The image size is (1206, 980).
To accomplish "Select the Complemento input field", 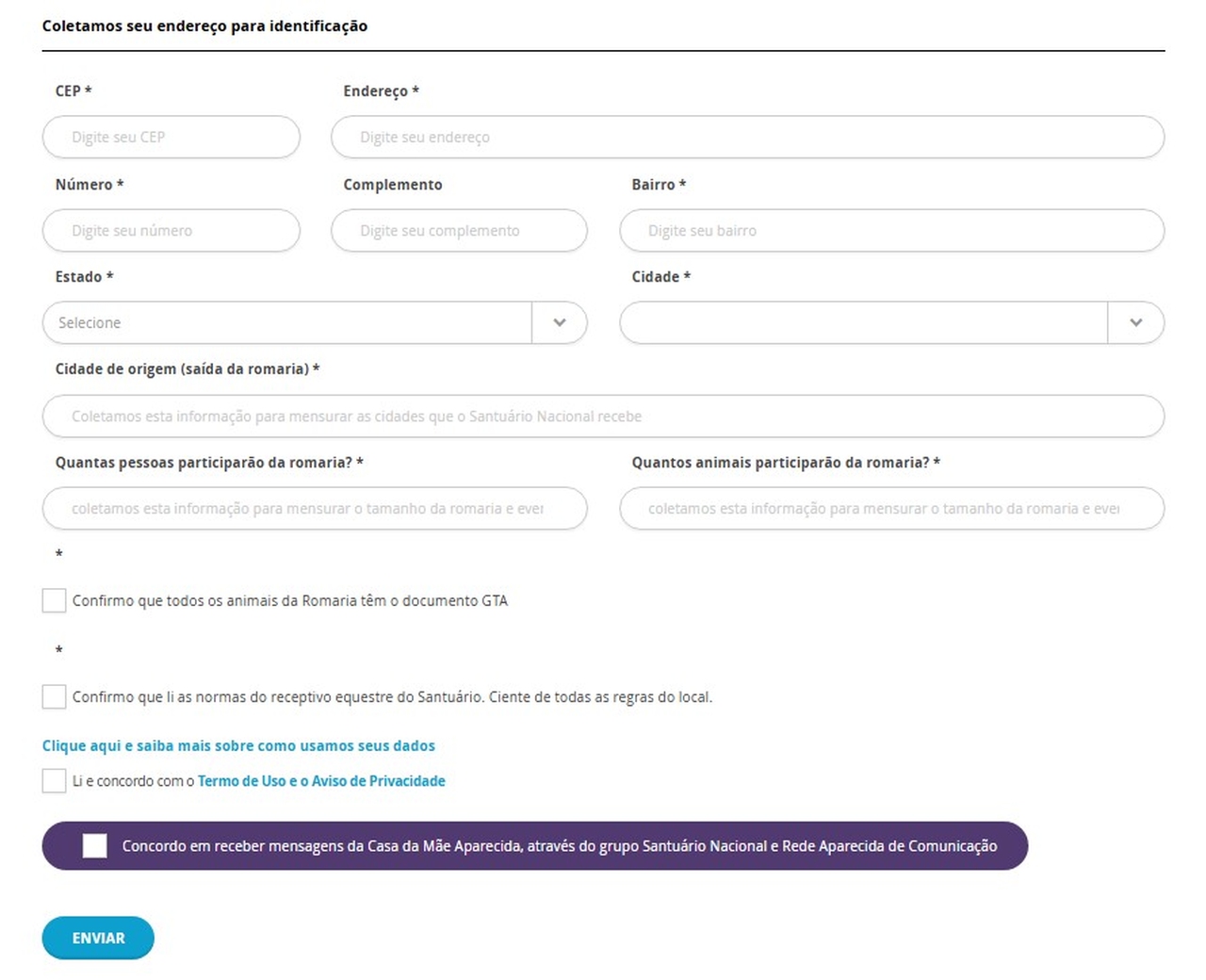I will click(459, 231).
